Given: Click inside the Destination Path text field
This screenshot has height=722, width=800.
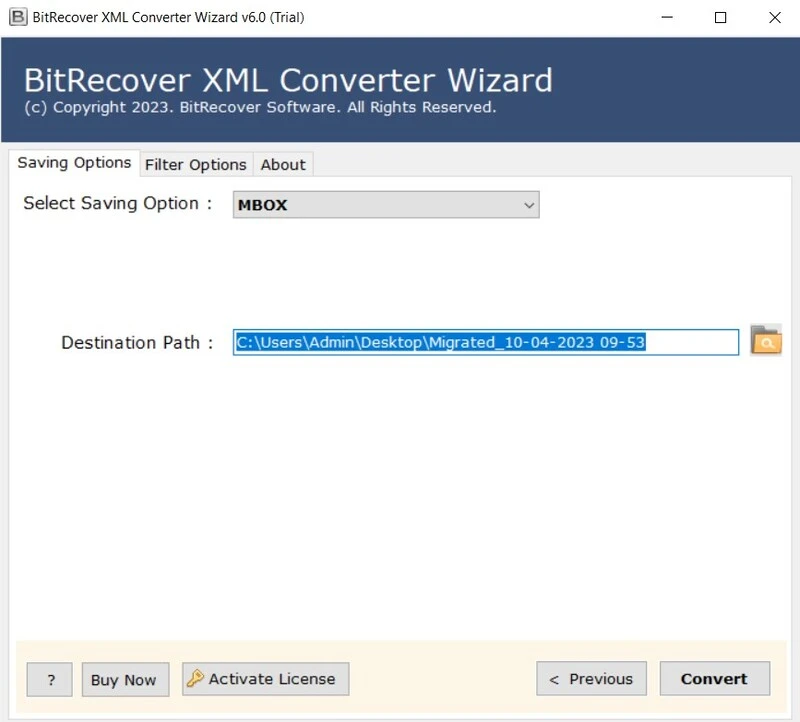Looking at the screenshot, I should tap(486, 342).
